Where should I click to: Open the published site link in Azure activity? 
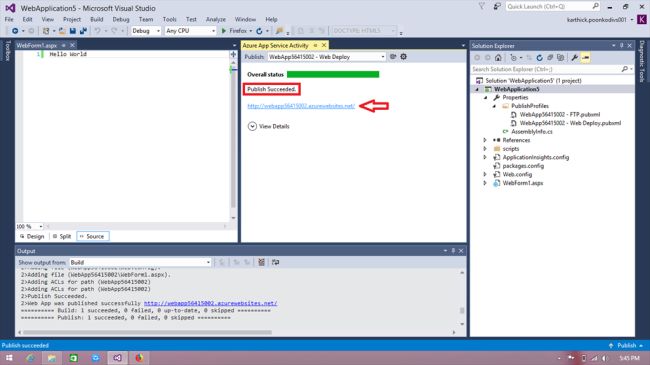(x=301, y=106)
